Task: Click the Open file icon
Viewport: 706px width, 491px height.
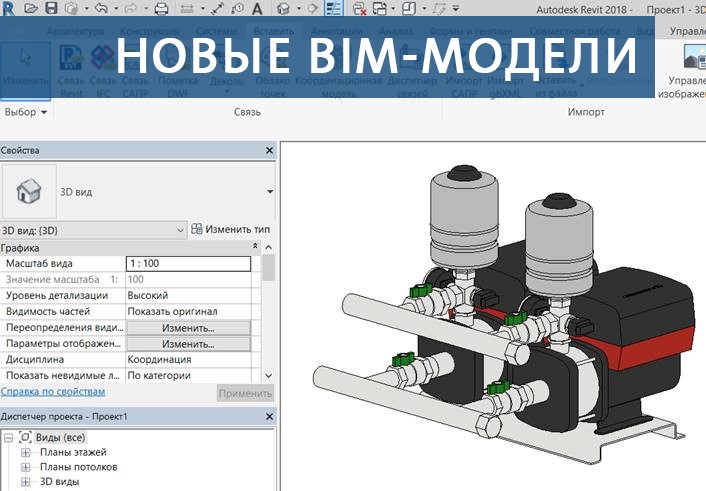Action: click(31, 8)
